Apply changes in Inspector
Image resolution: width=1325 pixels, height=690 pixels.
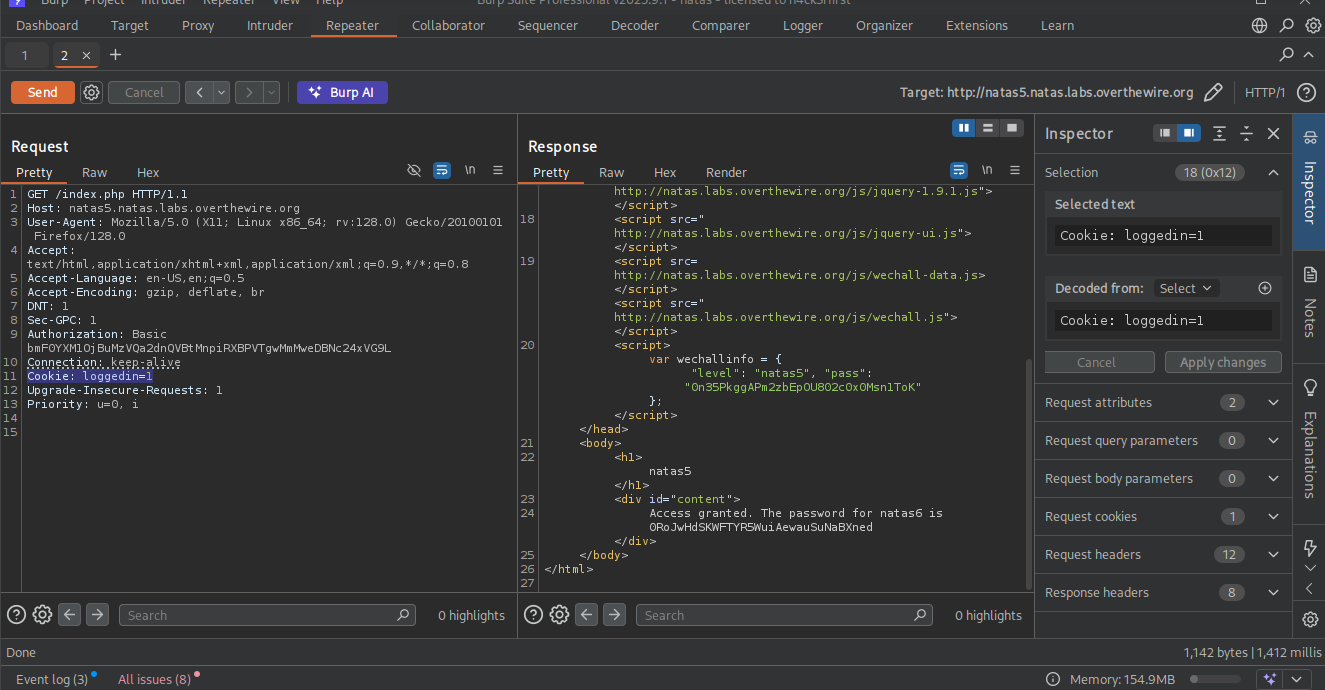1223,362
